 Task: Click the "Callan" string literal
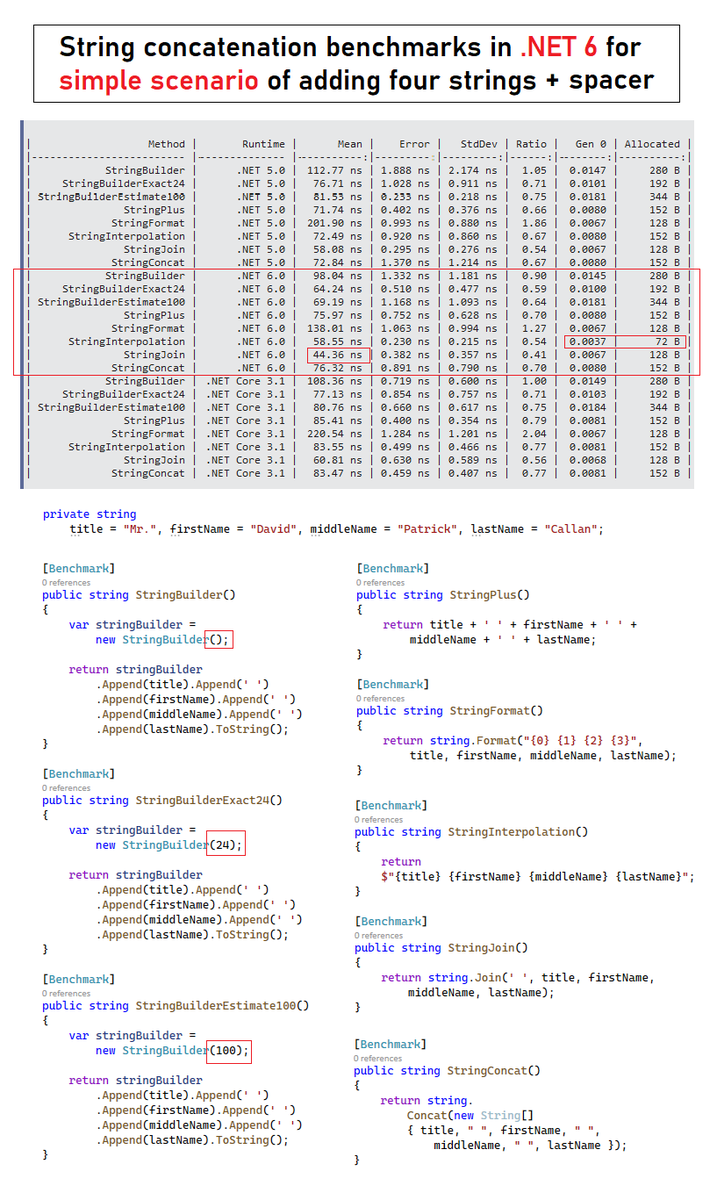(569, 529)
